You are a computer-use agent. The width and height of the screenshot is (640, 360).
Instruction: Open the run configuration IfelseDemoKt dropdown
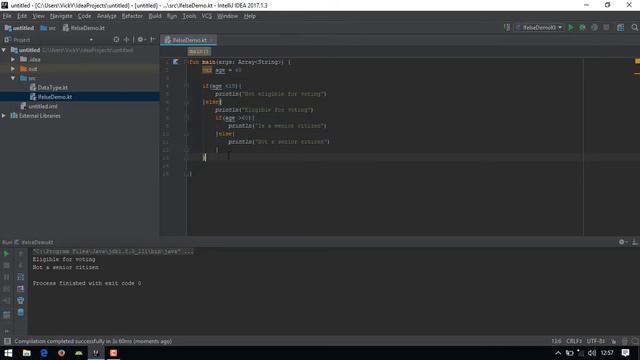(539, 27)
